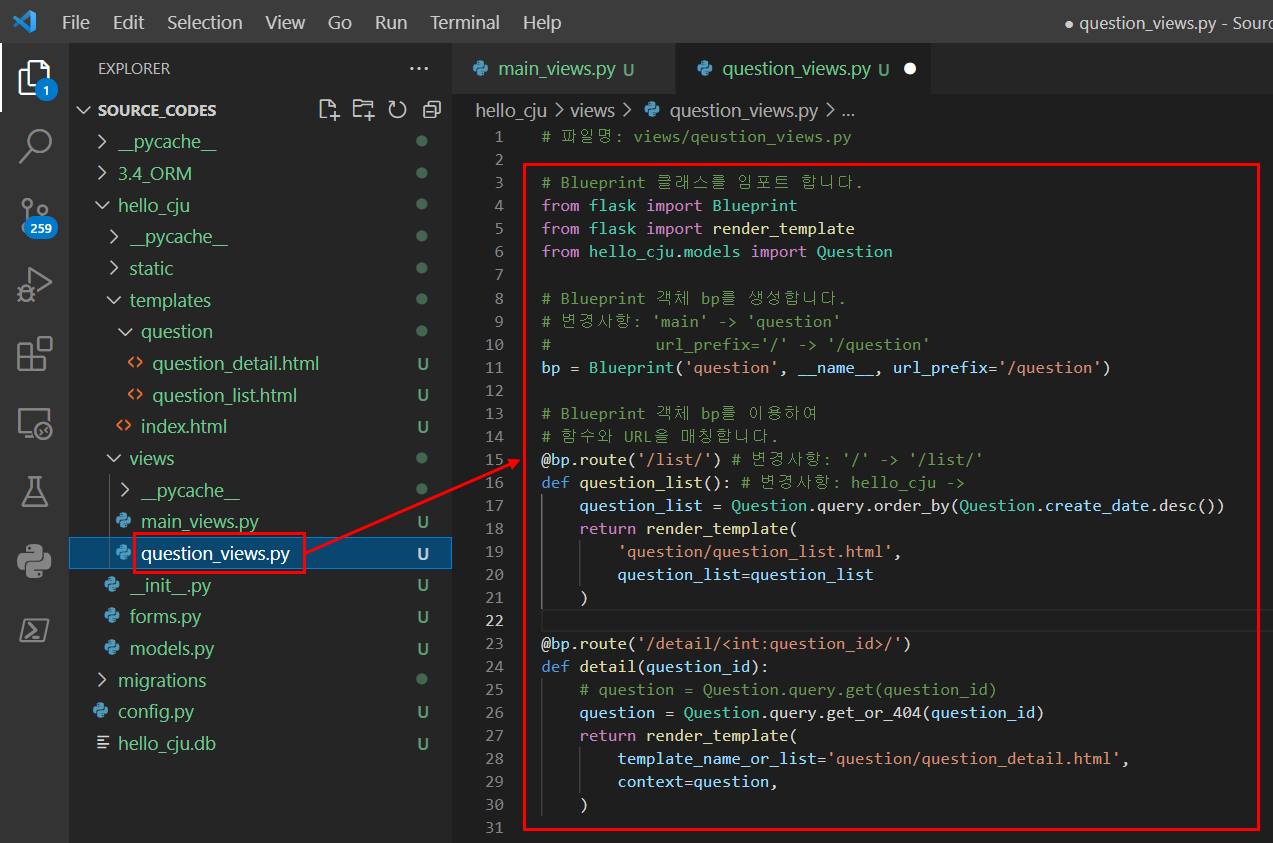The height and width of the screenshot is (843, 1273).
Task: Open the View menu
Action: 285,22
